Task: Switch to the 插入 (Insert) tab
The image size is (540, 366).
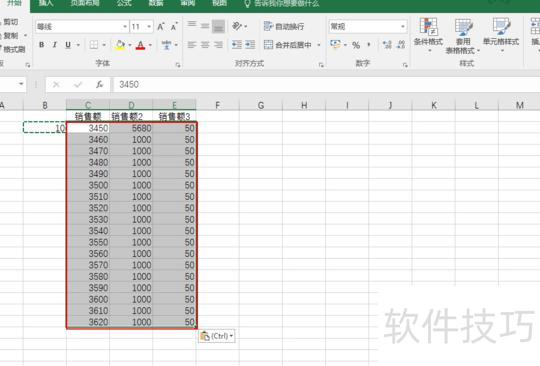Action: [x=46, y=3]
